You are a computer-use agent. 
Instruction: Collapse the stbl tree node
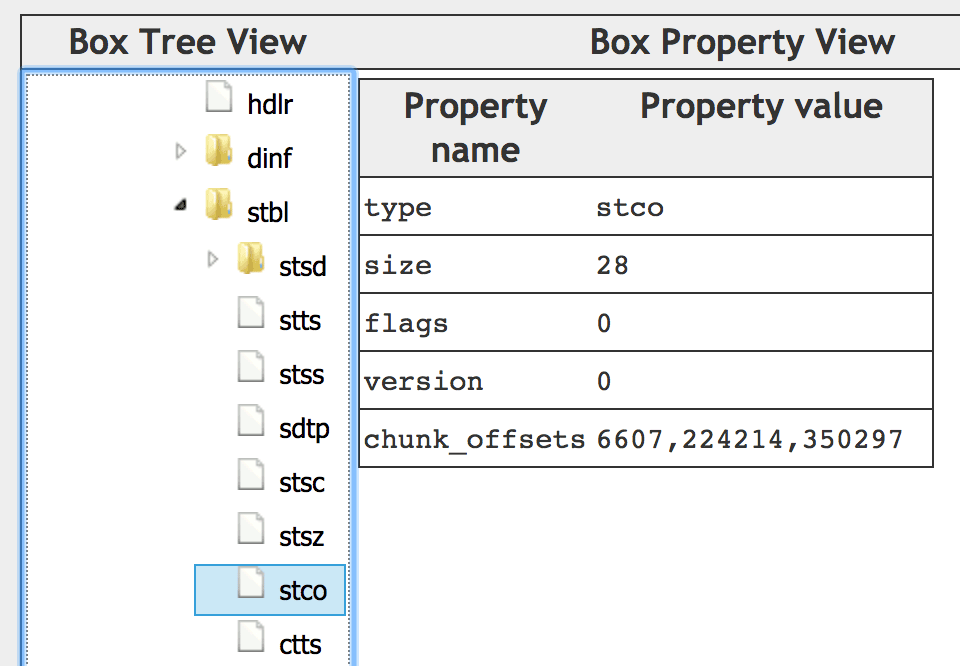181,204
